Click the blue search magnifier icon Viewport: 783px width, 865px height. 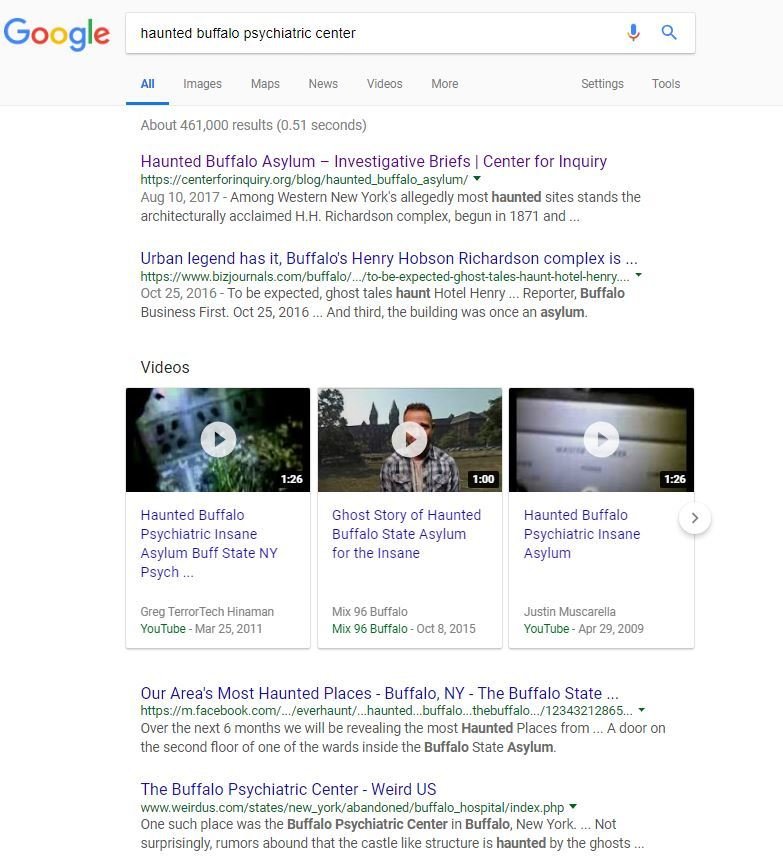pyautogui.click(x=669, y=33)
